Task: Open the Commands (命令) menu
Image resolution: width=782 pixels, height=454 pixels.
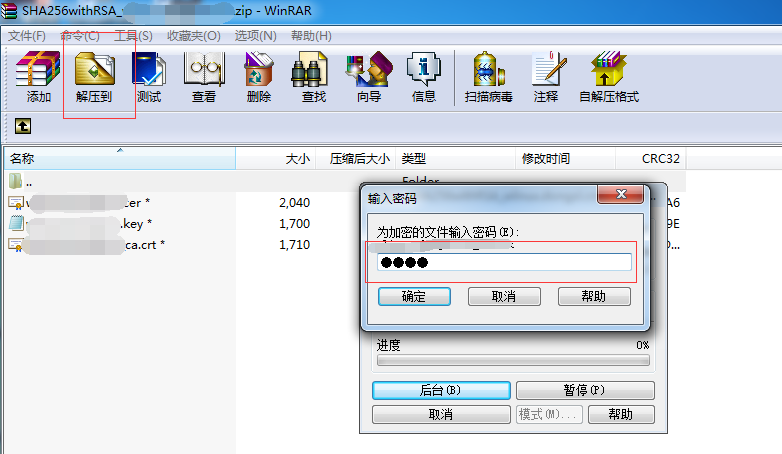Action: [80, 36]
